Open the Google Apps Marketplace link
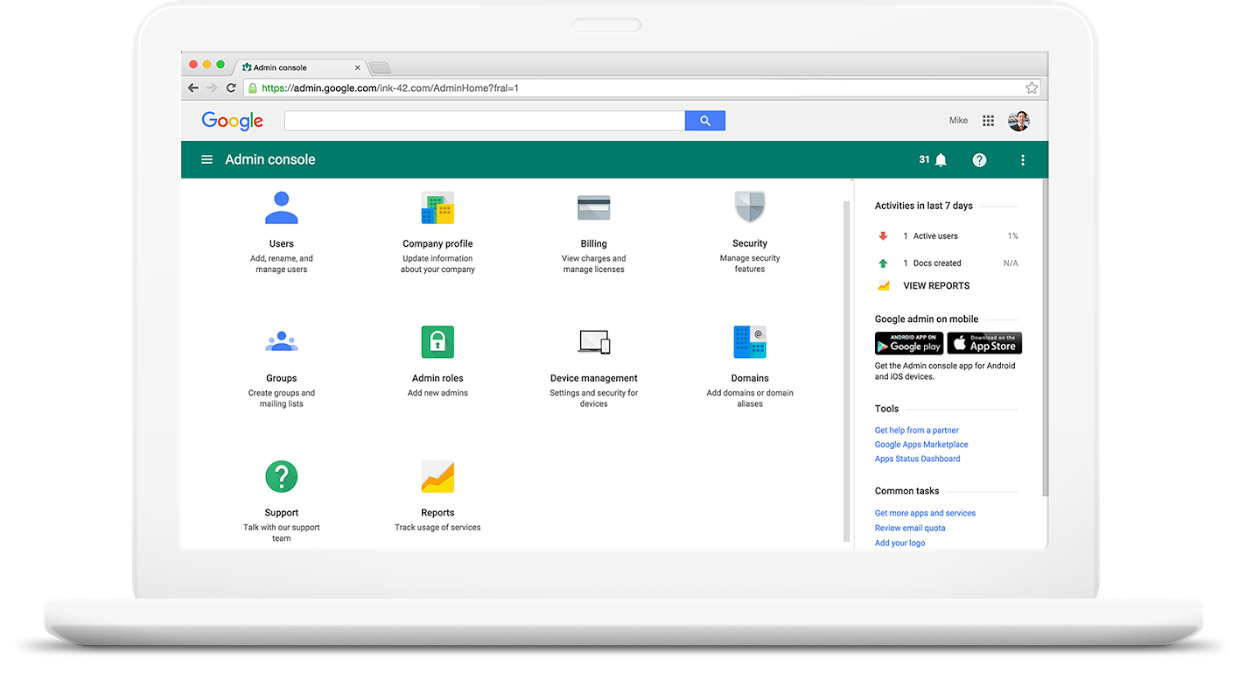The height and width of the screenshot is (673, 1248). [x=921, y=445]
